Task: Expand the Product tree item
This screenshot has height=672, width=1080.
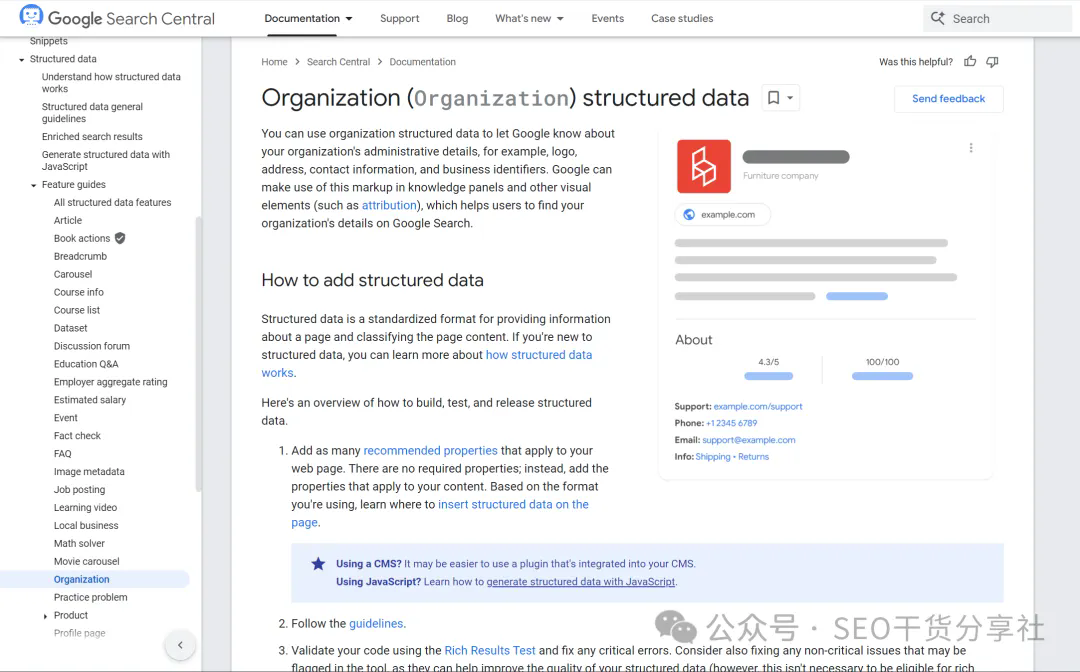Action: [x=45, y=616]
